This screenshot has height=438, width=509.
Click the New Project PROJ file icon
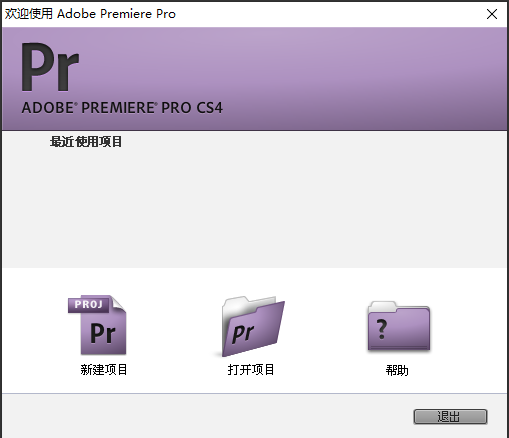click(x=97, y=325)
